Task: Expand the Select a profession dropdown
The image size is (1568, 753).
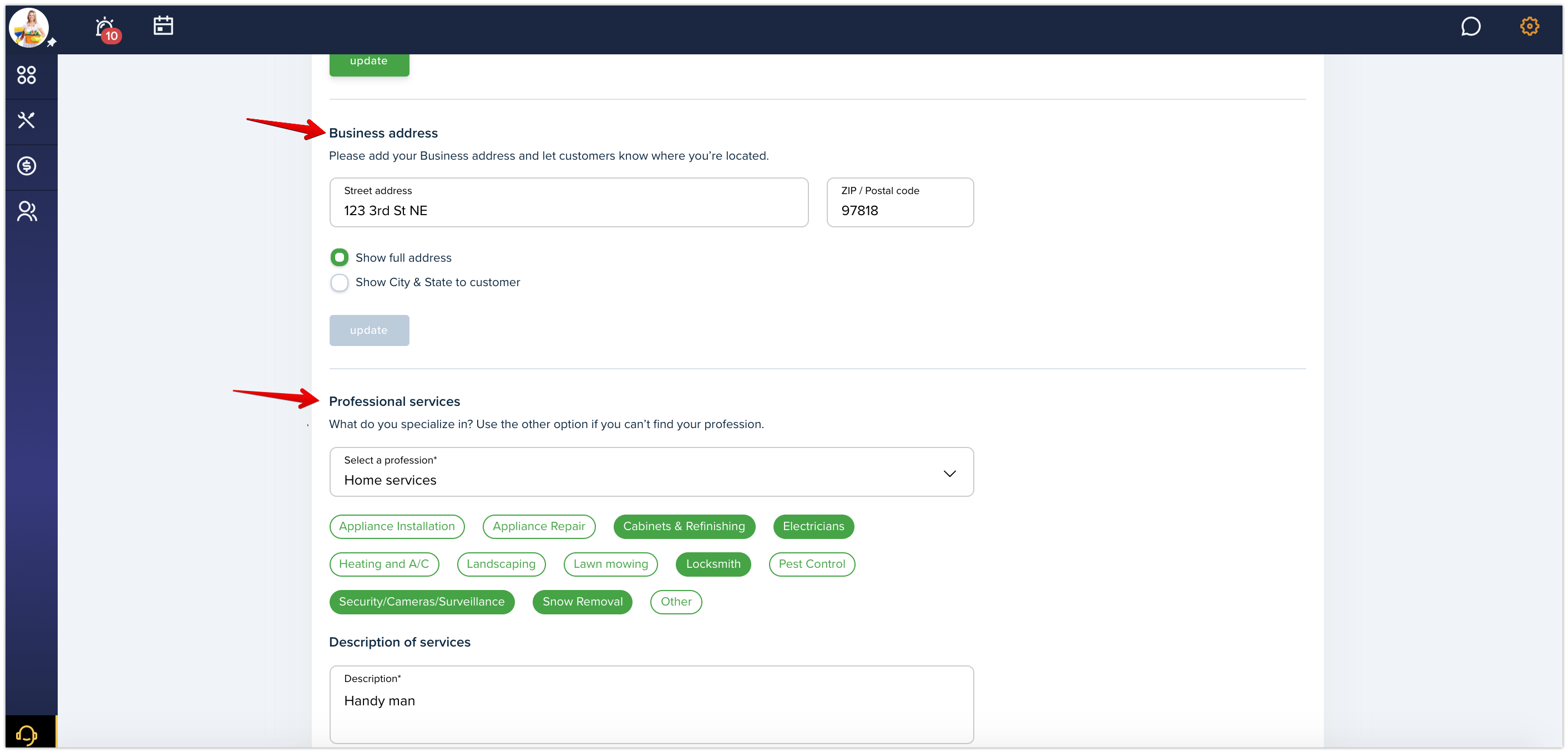Action: click(x=651, y=472)
